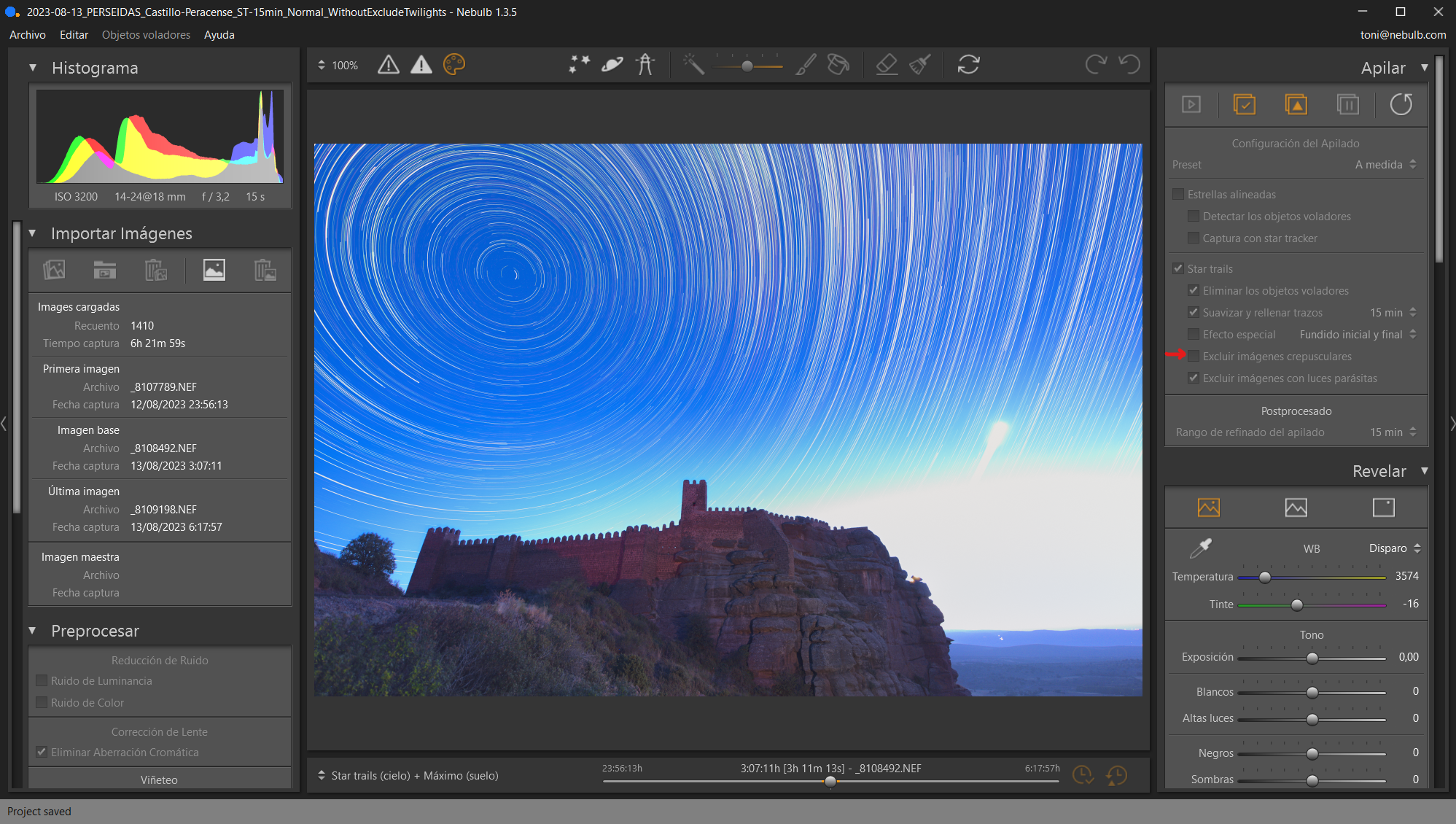Click the stack with pause-bars icon
1456x824 pixels.
pyautogui.click(x=1348, y=105)
